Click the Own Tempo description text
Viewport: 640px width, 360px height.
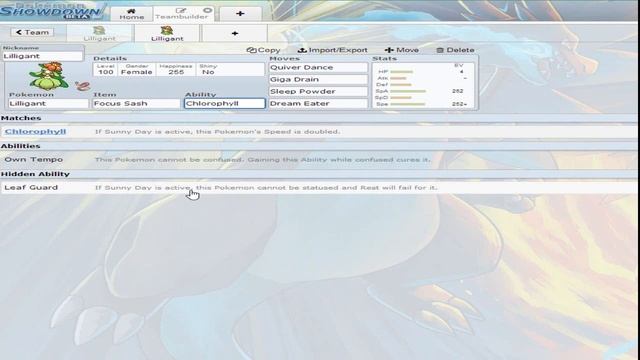coord(263,160)
